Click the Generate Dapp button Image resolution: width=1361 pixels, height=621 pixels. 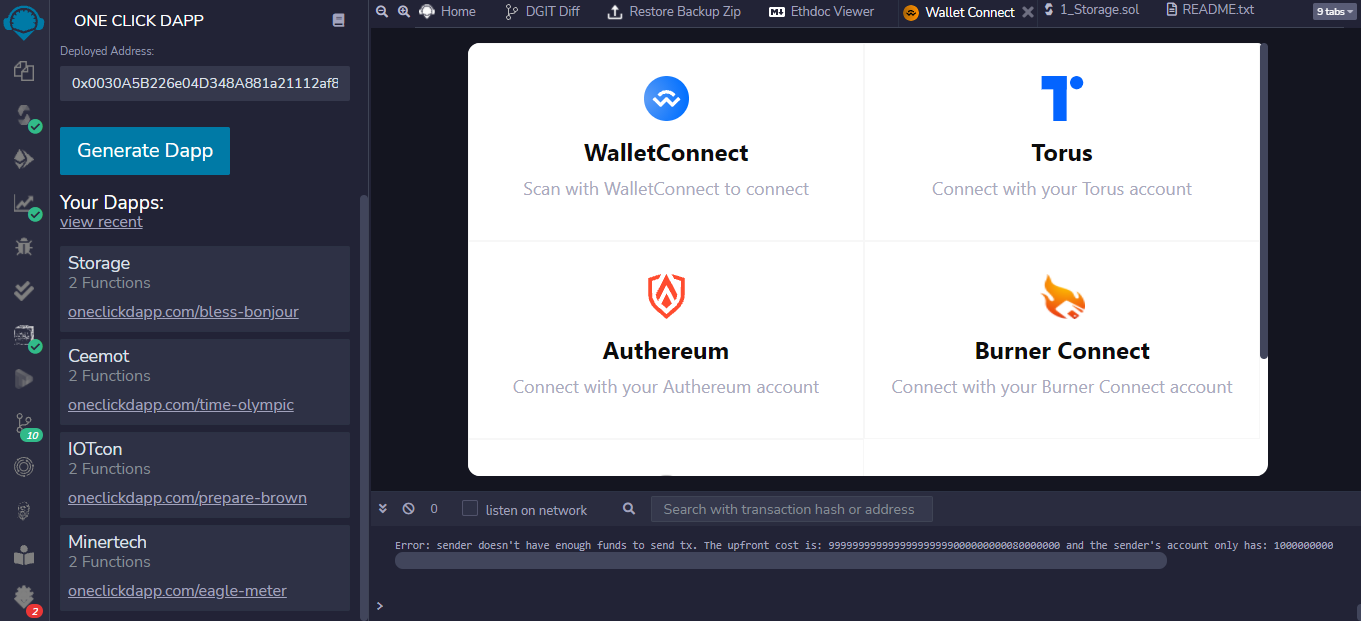[x=145, y=151]
